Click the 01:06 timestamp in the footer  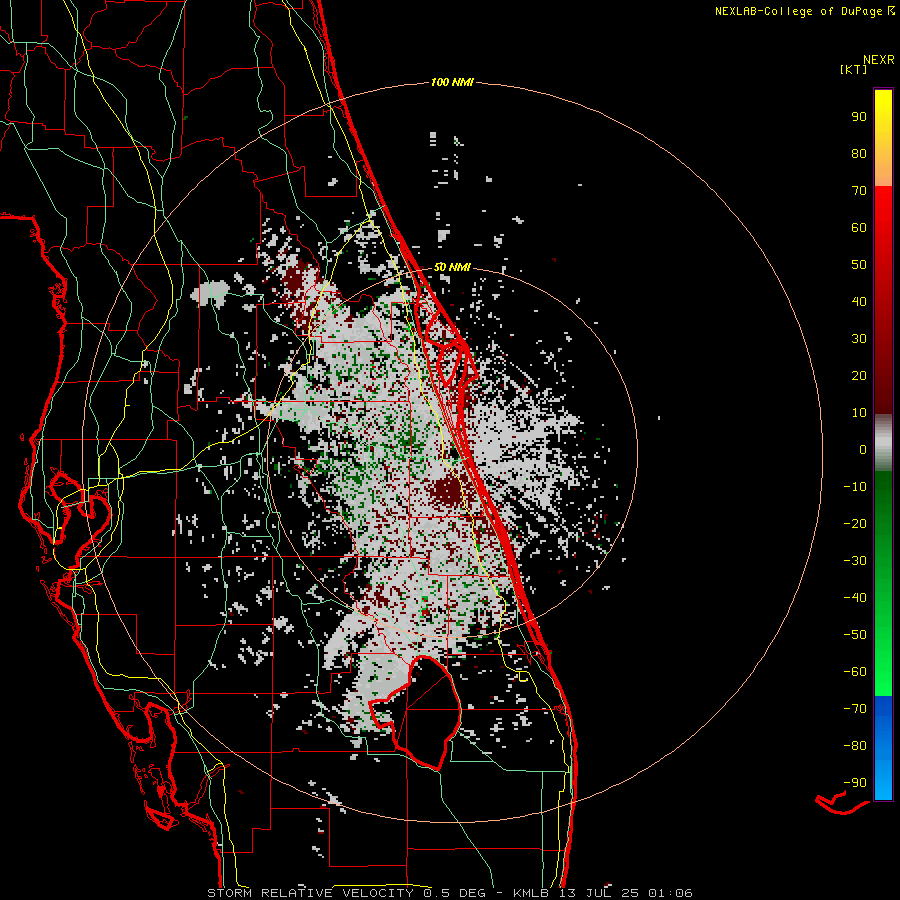[x=670, y=893]
